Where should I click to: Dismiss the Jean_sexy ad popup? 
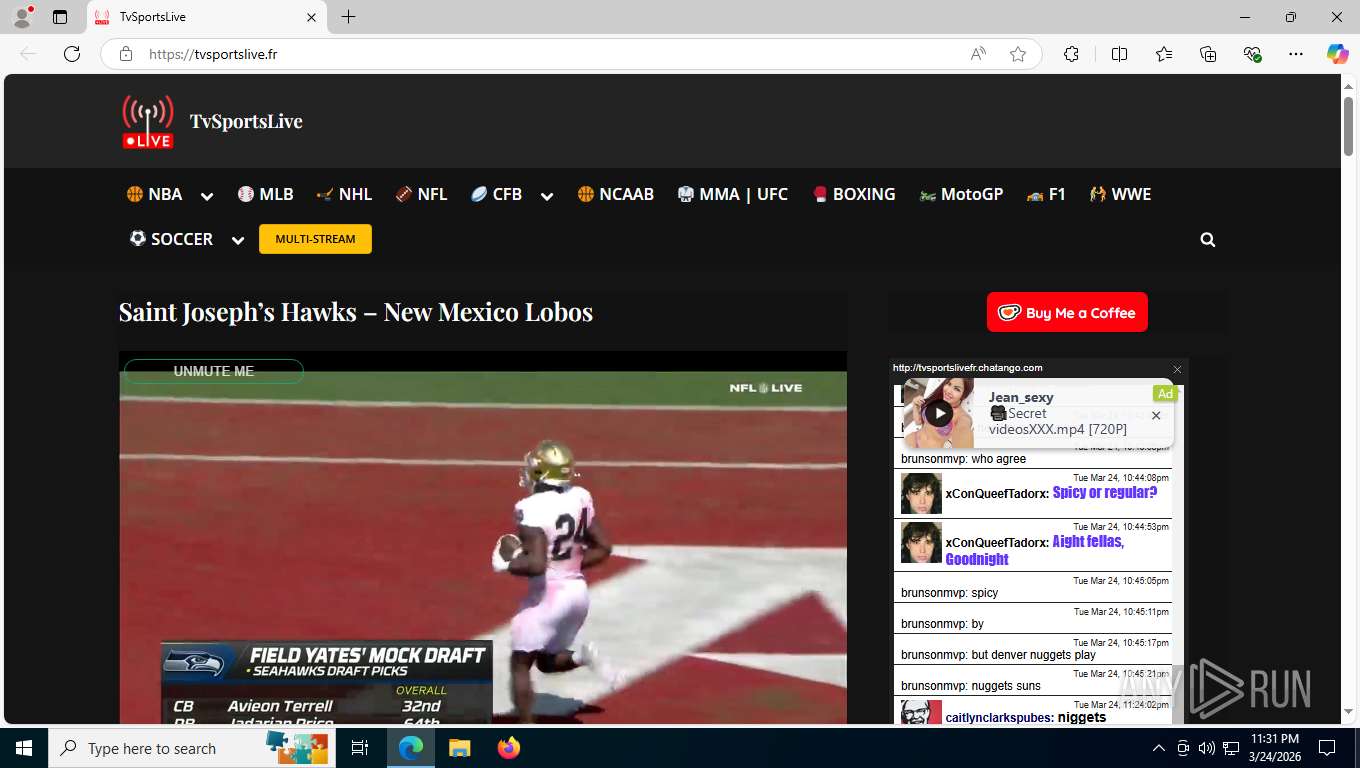(x=1156, y=415)
